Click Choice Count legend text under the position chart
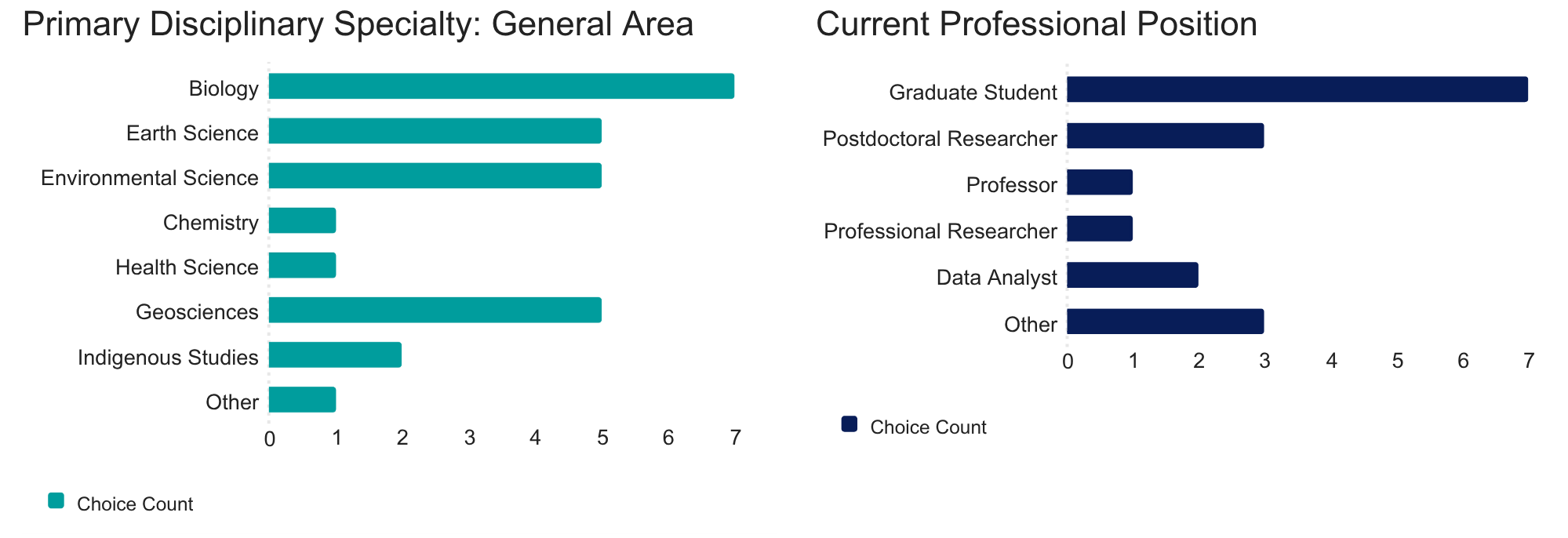Image resolution: width=1568 pixels, height=538 pixels. click(x=928, y=427)
